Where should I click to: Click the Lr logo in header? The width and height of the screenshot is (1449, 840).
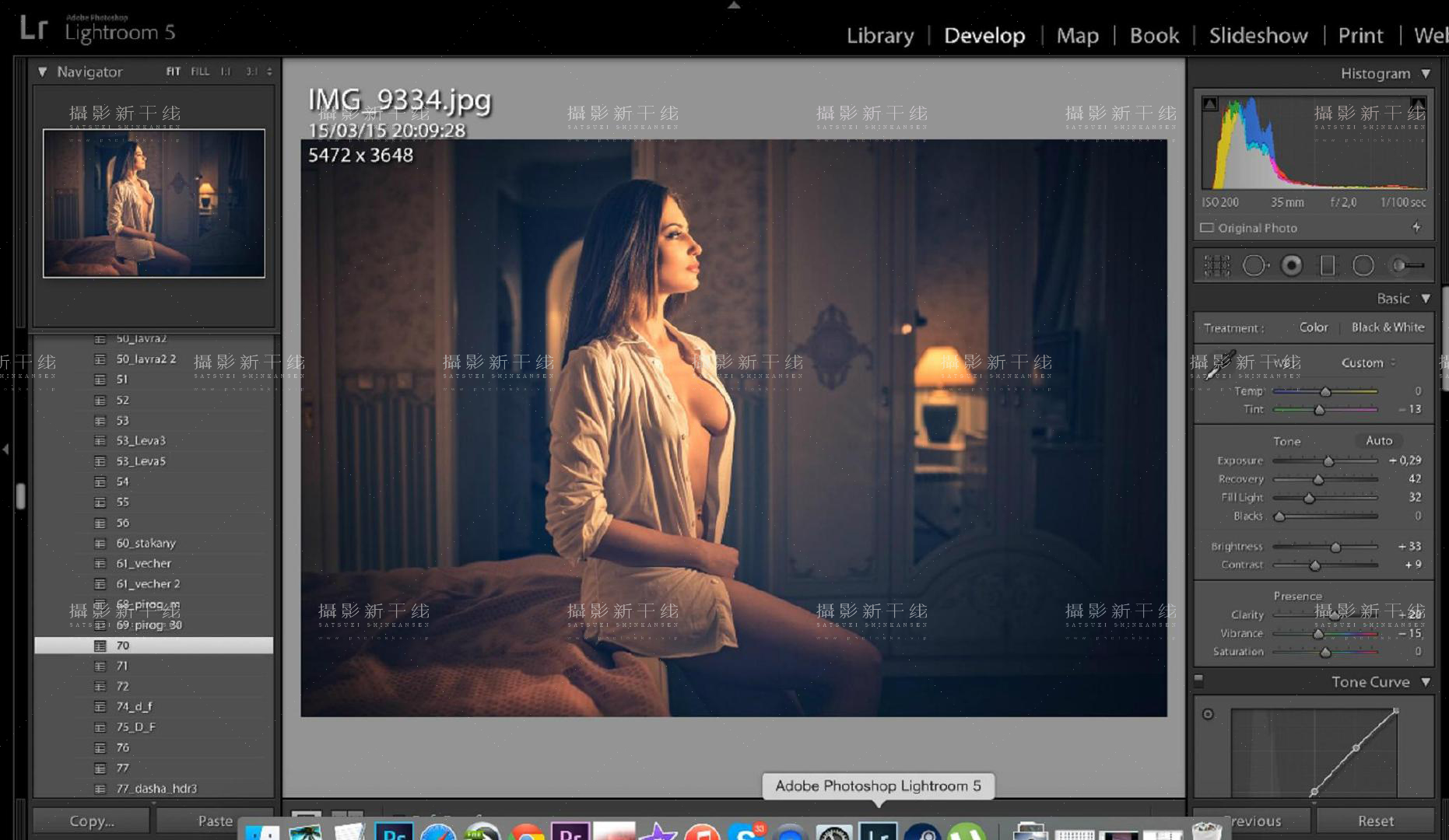tap(33, 28)
